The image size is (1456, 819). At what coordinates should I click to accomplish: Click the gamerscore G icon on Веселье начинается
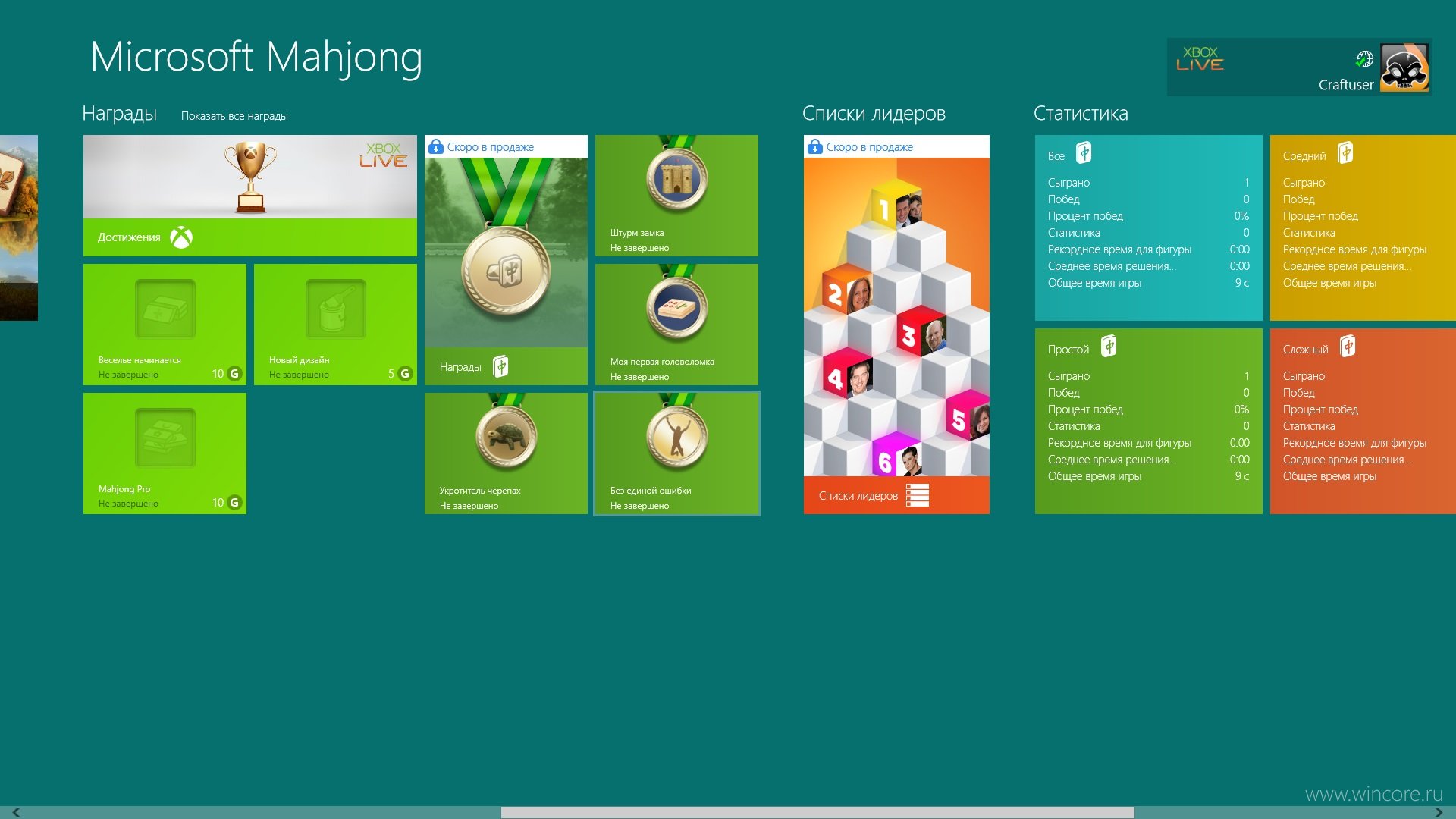pos(234,373)
